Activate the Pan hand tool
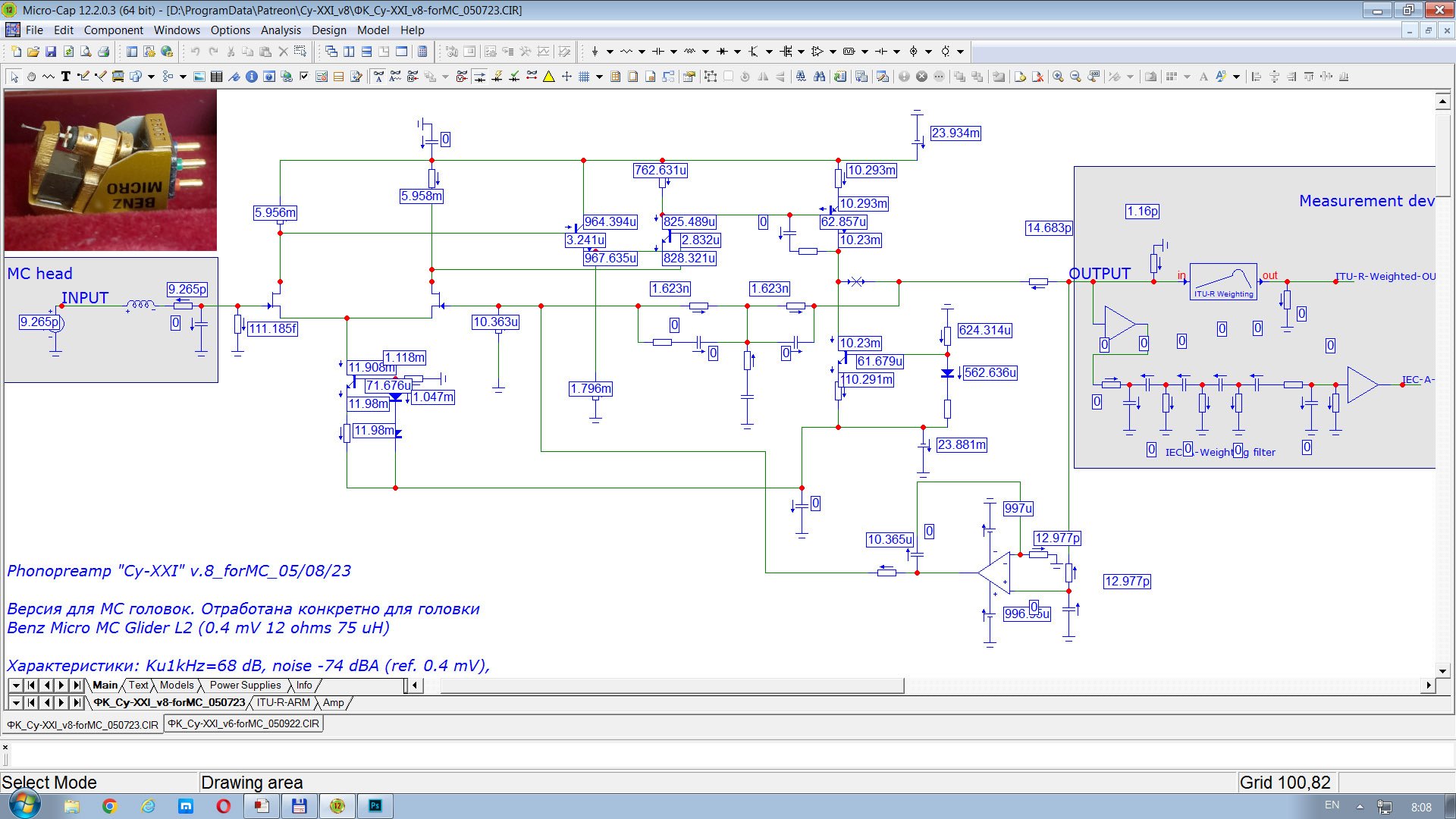Viewport: 1456px width, 819px height. [31, 77]
